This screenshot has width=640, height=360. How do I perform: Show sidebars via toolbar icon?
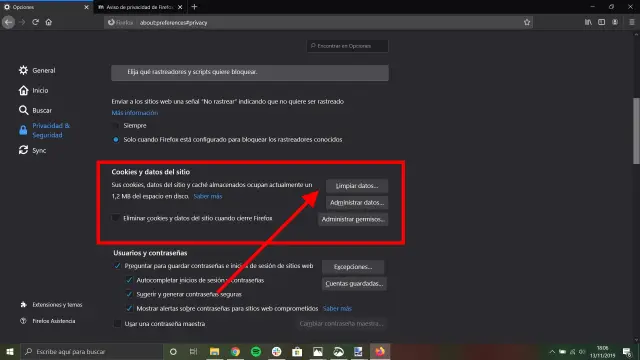point(602,22)
